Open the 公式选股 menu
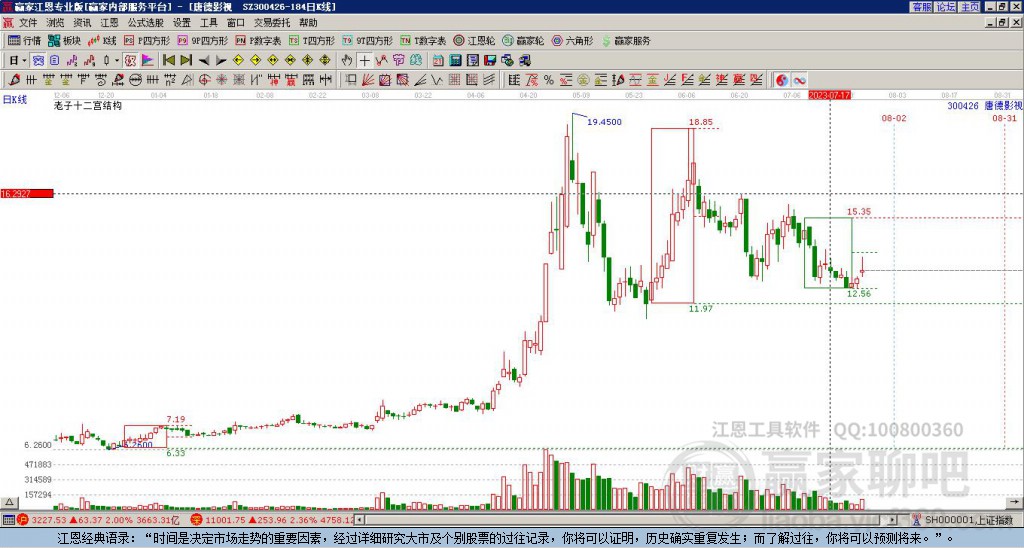The width and height of the screenshot is (1024, 548). (145, 23)
